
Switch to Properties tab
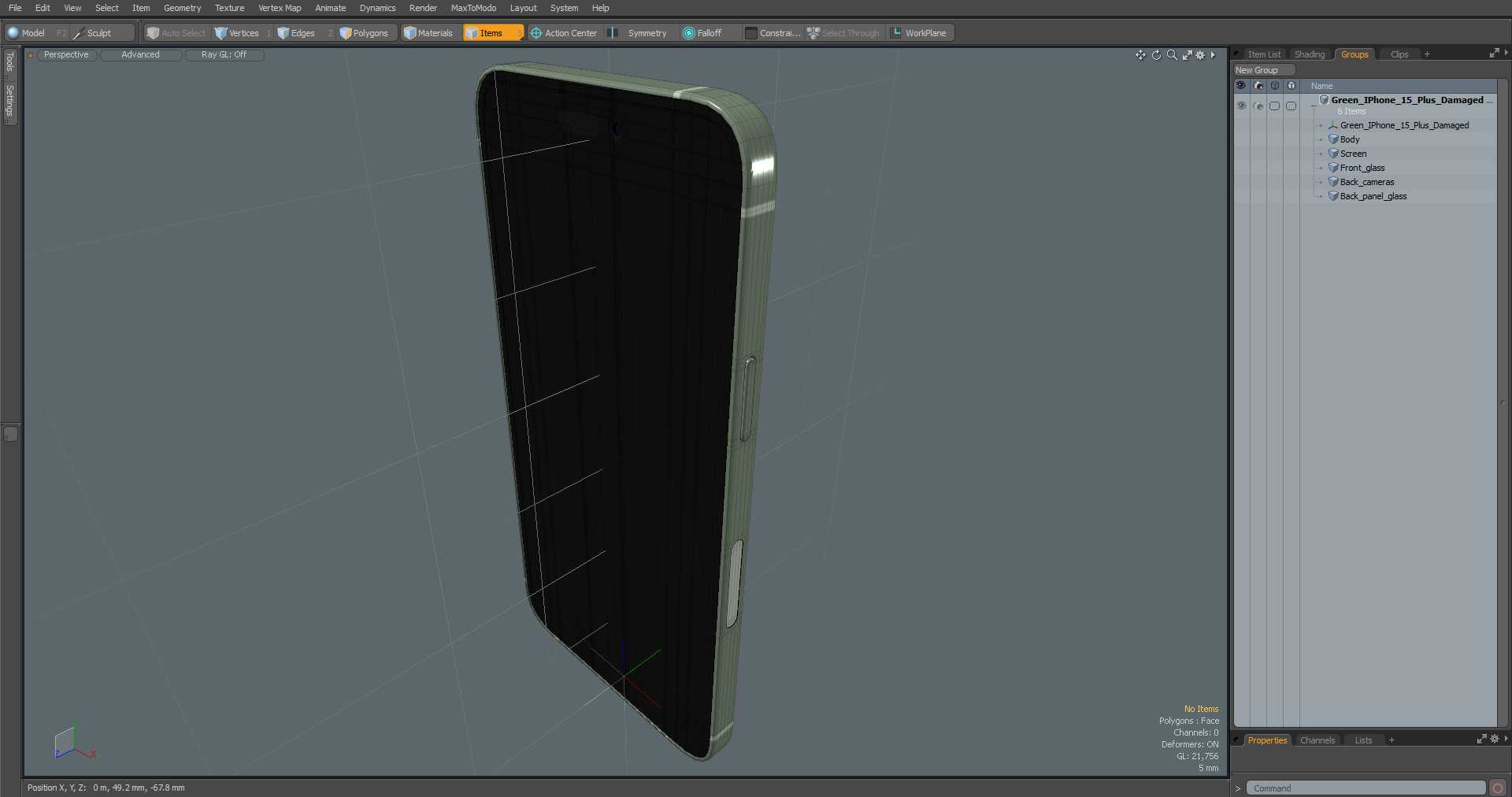pyautogui.click(x=1267, y=740)
